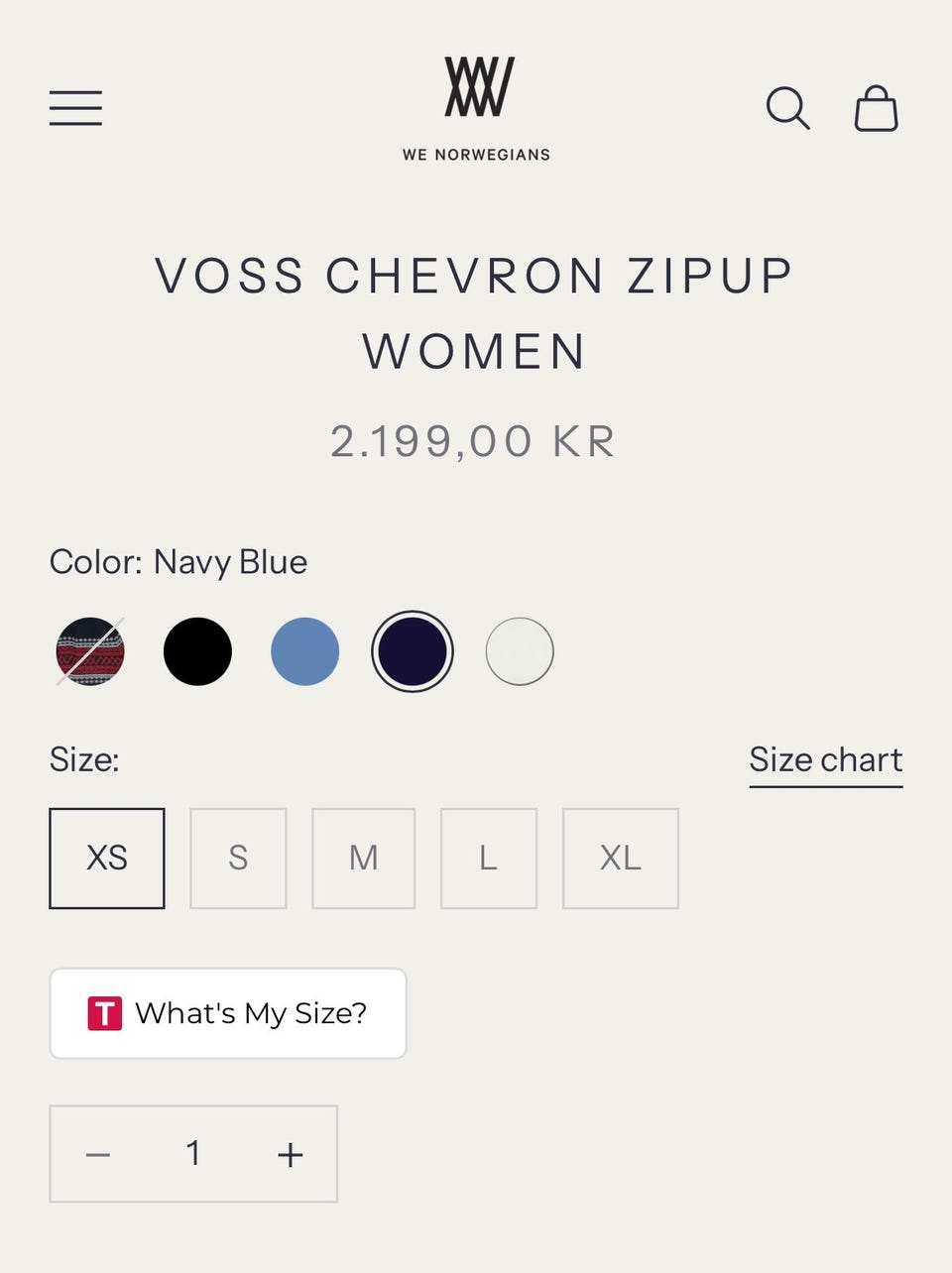Select size XS
952x1273 pixels.
tap(107, 858)
